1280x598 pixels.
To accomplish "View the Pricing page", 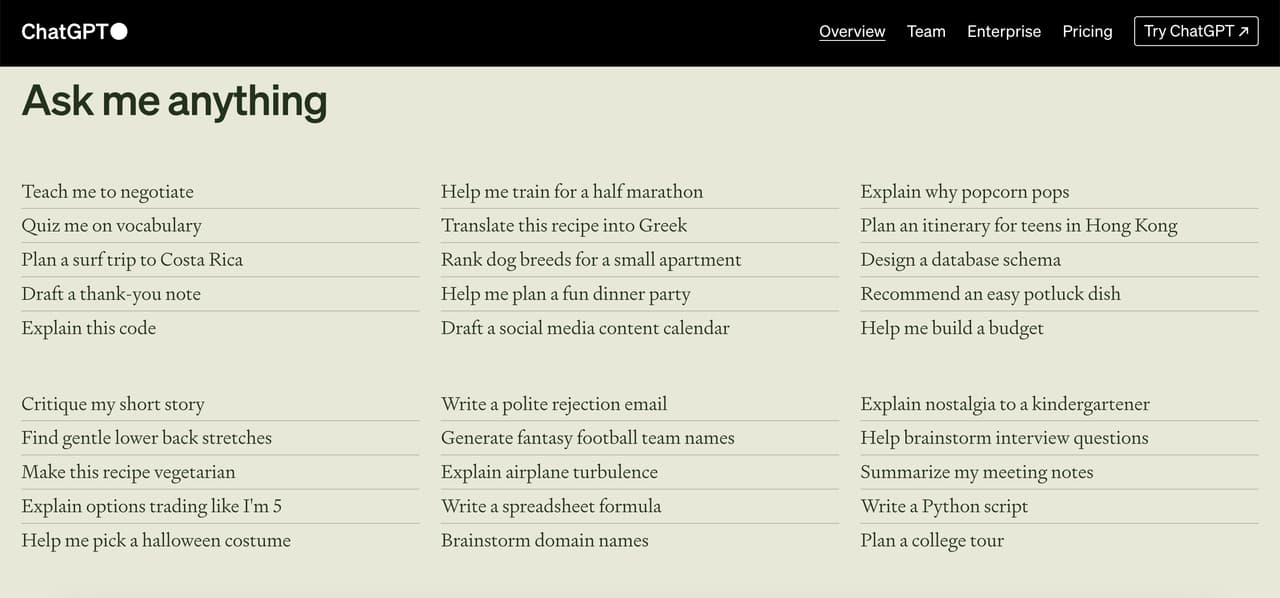I will (x=1087, y=31).
